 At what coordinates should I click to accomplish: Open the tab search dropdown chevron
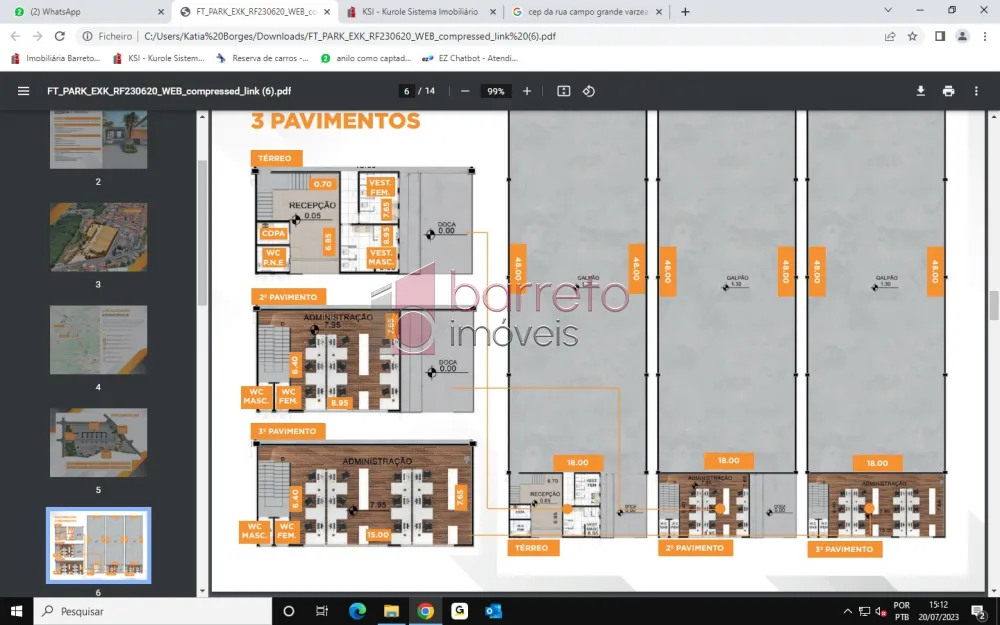pos(888,11)
